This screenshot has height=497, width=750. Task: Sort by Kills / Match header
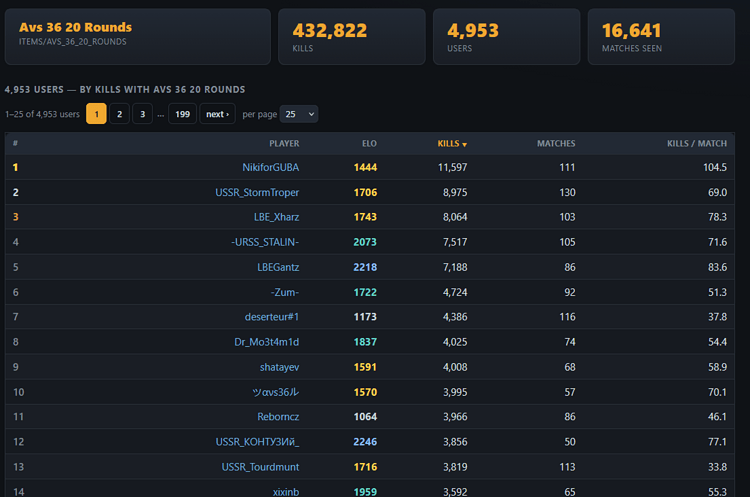point(696,144)
